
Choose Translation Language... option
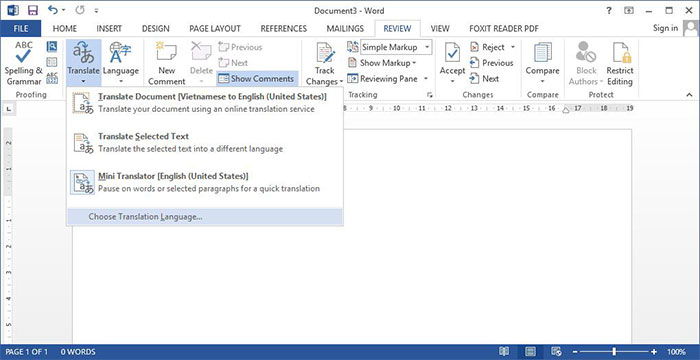[205, 217]
